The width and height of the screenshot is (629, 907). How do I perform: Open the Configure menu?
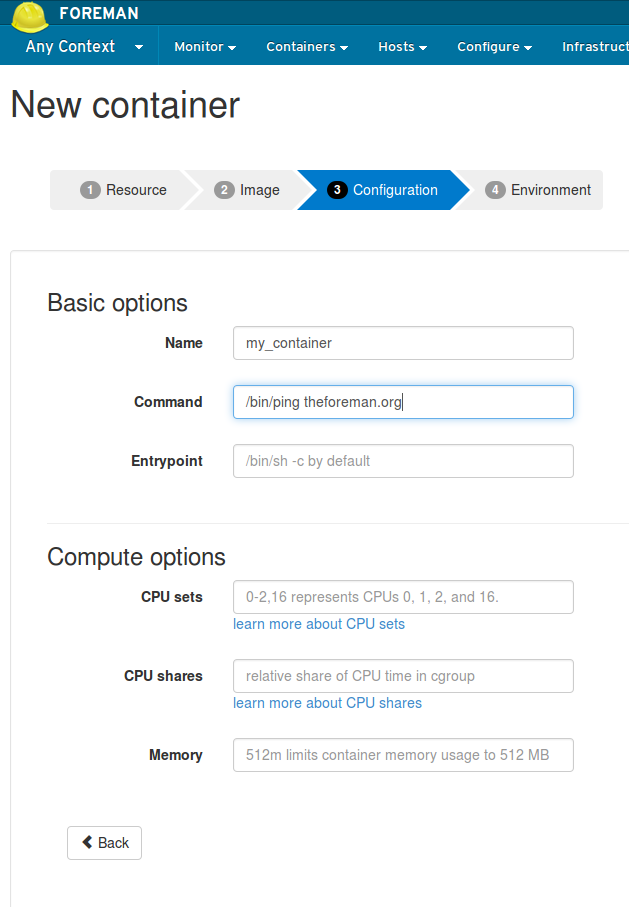coord(494,47)
